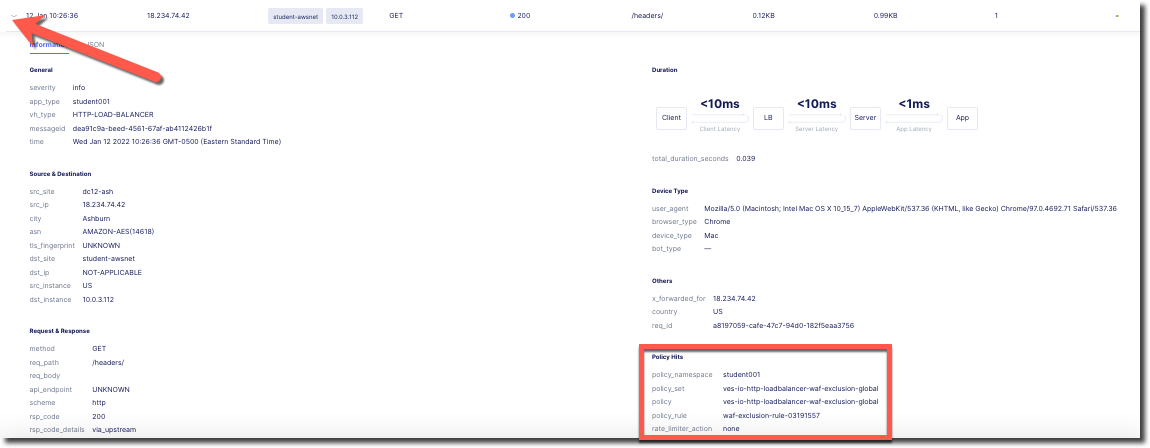Image resolution: width=1150 pixels, height=448 pixels.
Task: Click the waf-exclusion-rule-03191557 policy rule value
Action: [771, 415]
